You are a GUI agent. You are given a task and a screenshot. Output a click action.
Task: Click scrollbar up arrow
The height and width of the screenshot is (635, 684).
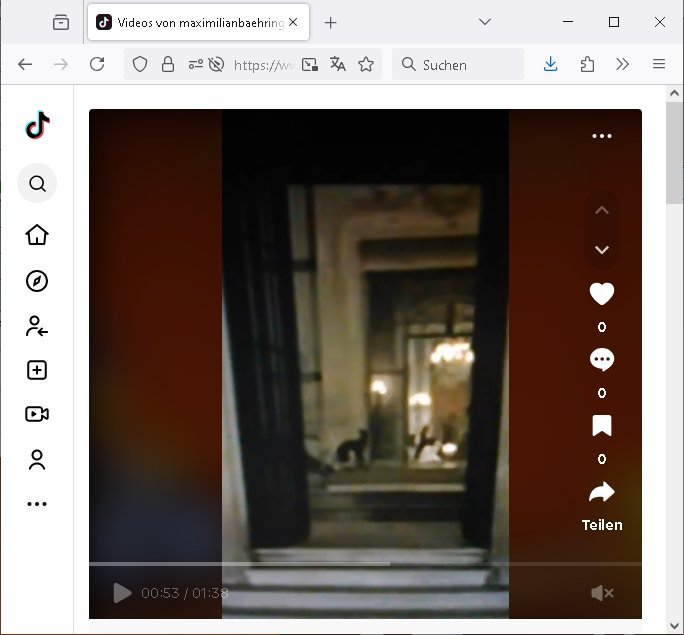(674, 93)
